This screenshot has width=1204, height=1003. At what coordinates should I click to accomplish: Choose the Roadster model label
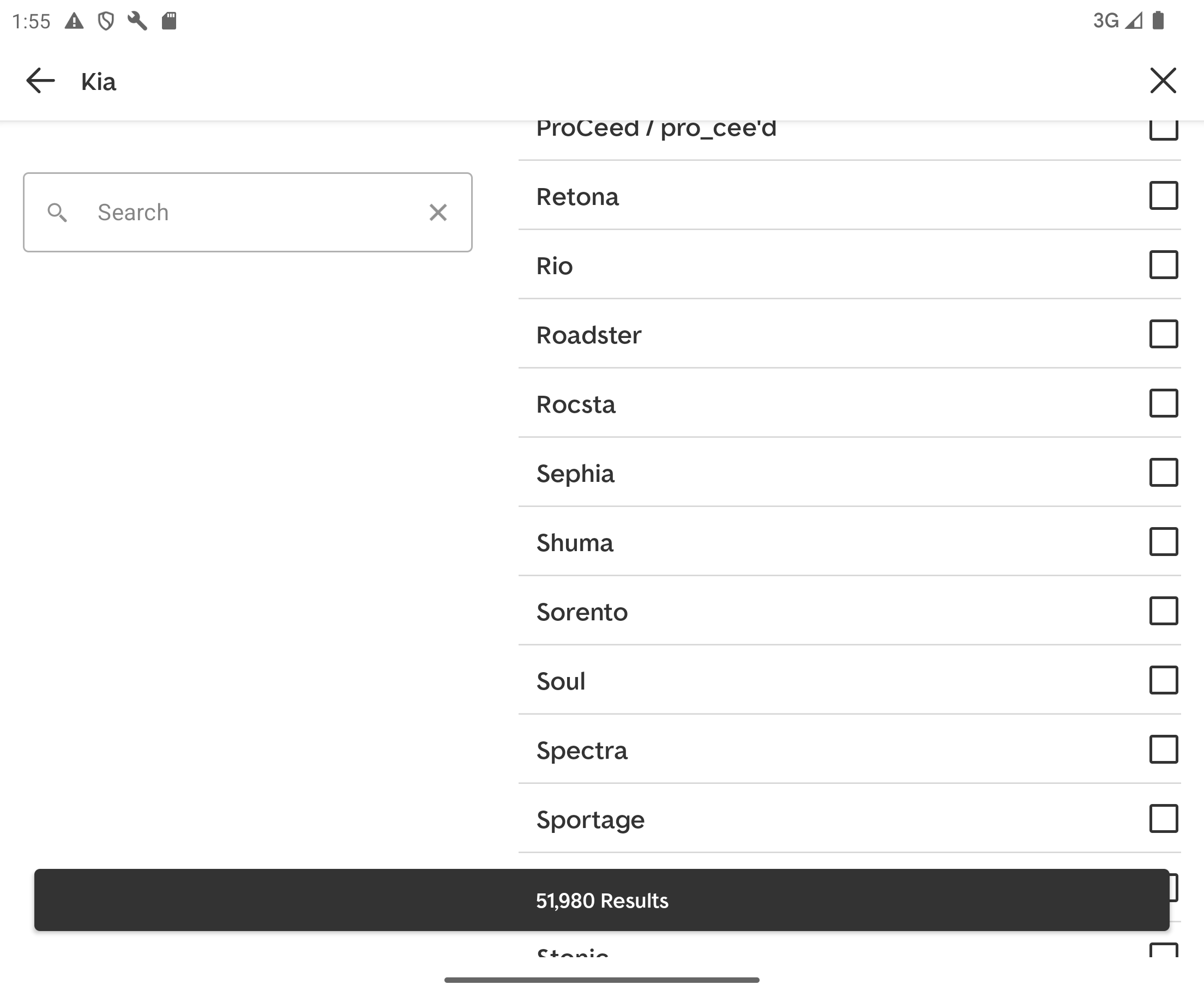point(589,335)
